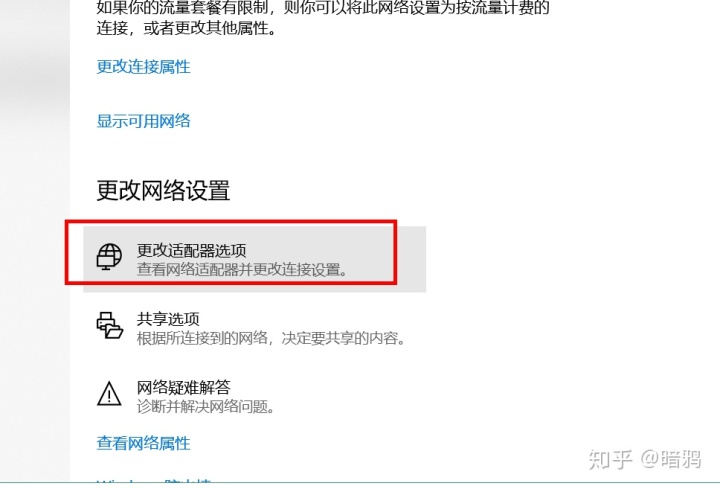Click the 知乎 logo text in the watermark
Viewport: 720px width, 489px height.
(x=610, y=459)
